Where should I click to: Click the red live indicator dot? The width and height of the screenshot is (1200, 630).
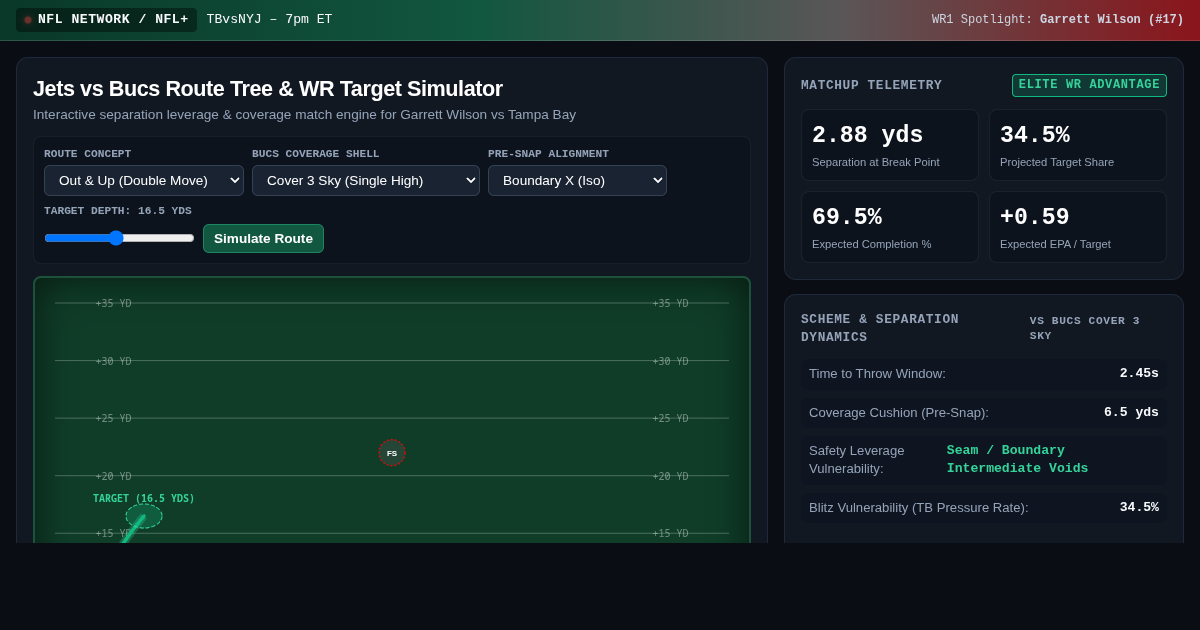(x=28, y=20)
